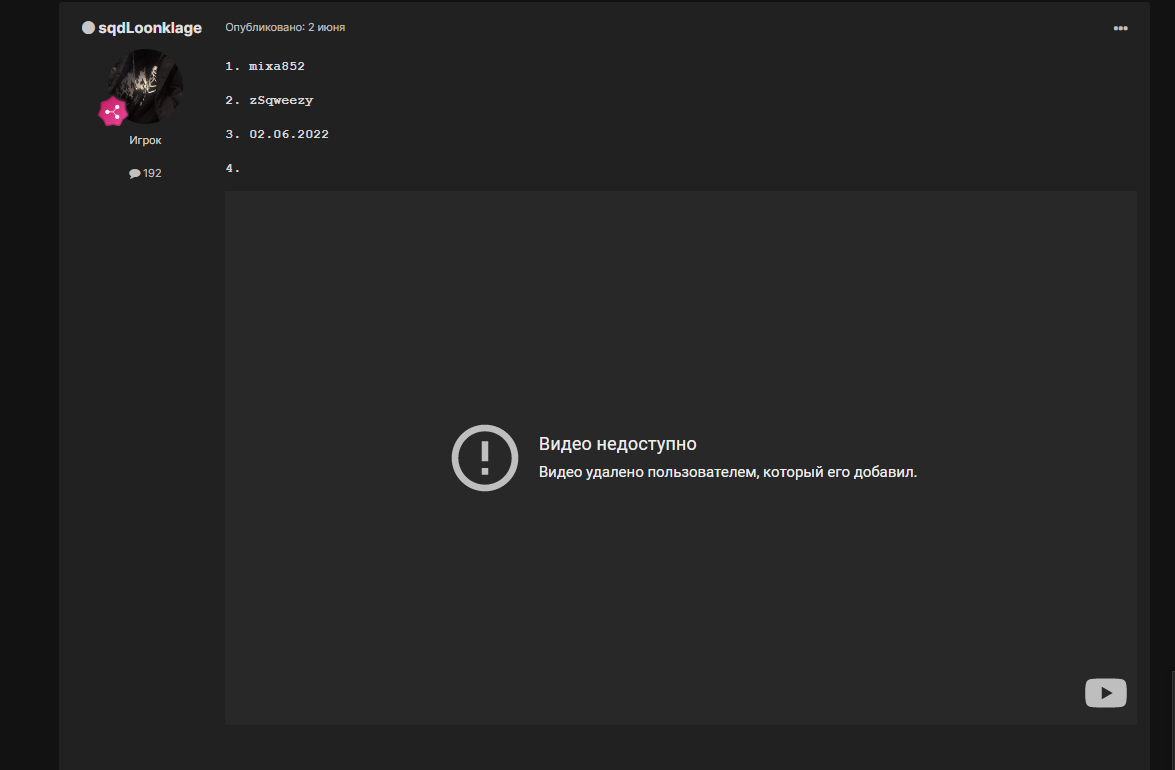Click the text 'Видео удалено пользователем, который его добавил.'

tap(728, 472)
